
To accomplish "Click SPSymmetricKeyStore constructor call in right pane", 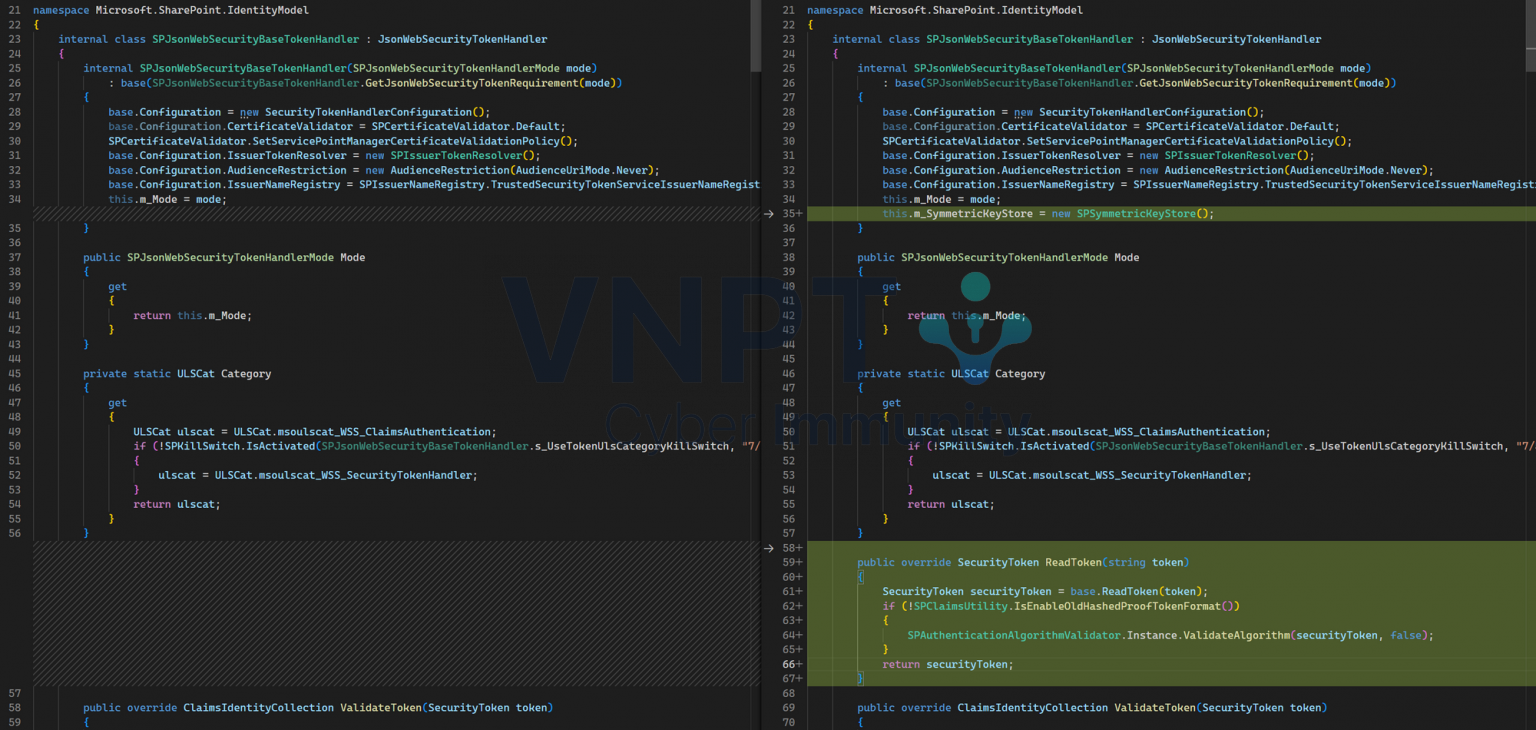I will pos(1143,214).
